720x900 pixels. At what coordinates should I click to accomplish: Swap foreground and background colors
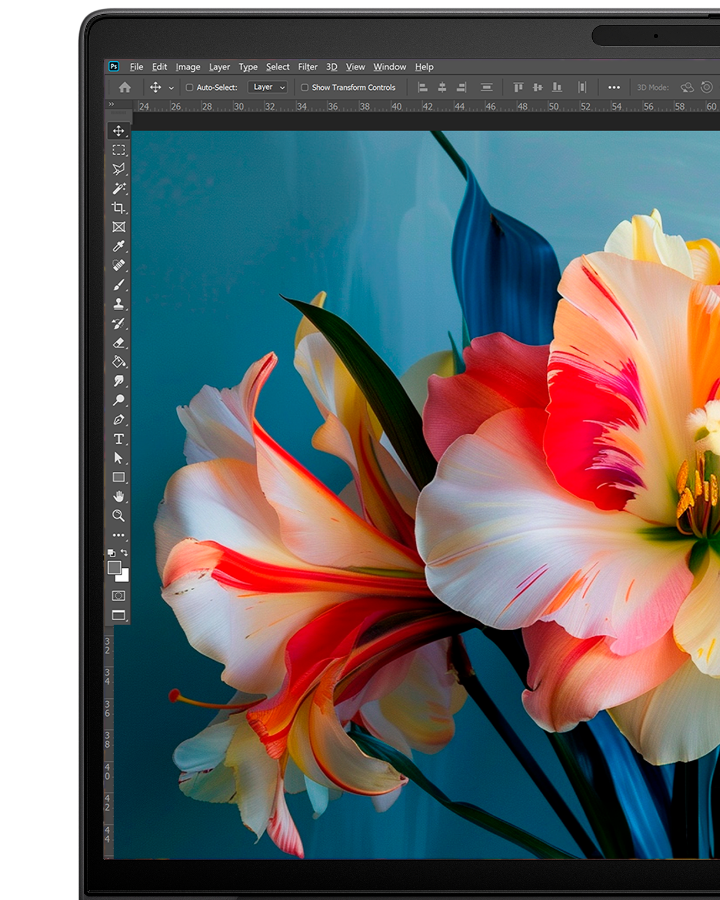pos(124,553)
